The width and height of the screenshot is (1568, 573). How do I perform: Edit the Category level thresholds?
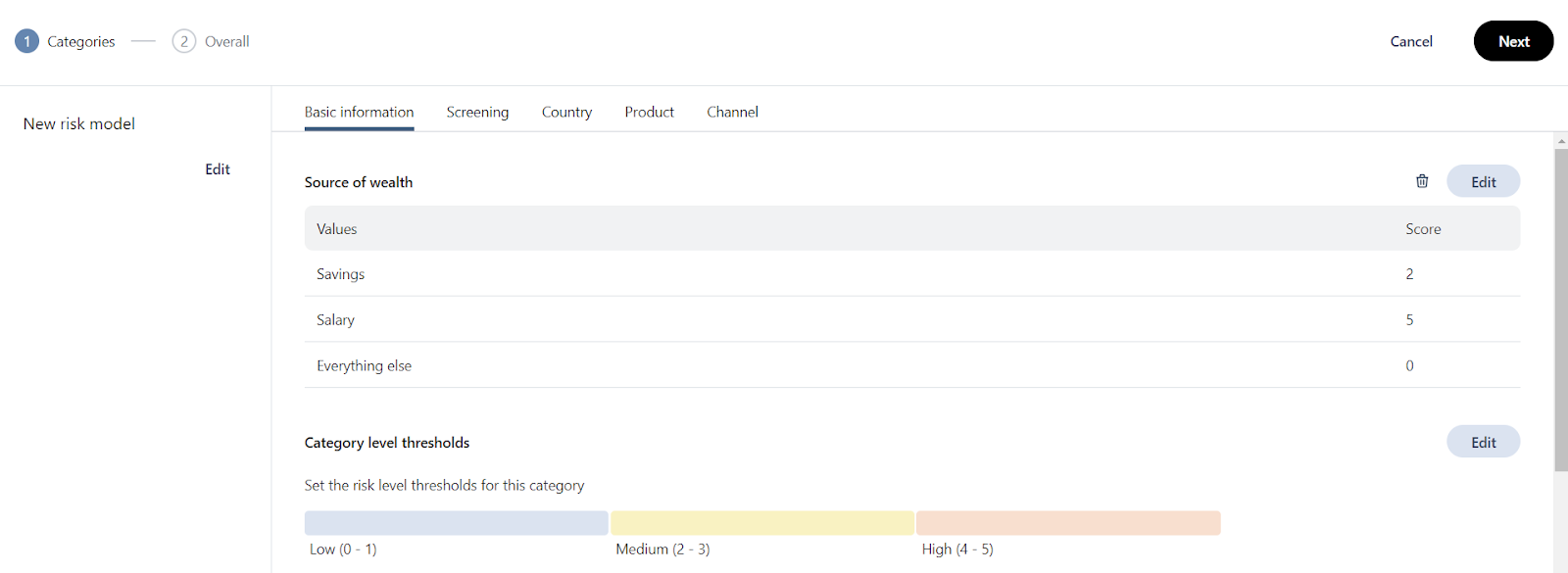coord(1483,442)
